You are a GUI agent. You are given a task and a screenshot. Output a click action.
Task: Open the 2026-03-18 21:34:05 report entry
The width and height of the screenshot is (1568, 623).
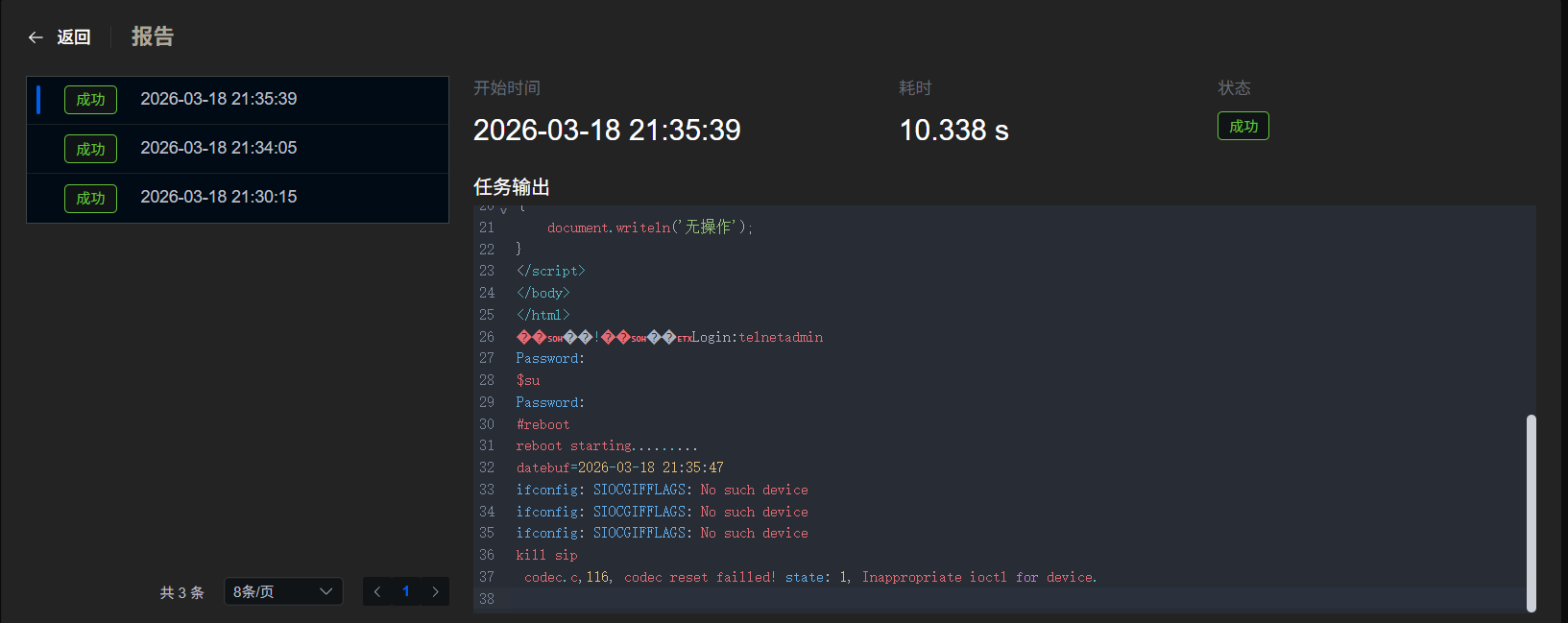(x=219, y=148)
